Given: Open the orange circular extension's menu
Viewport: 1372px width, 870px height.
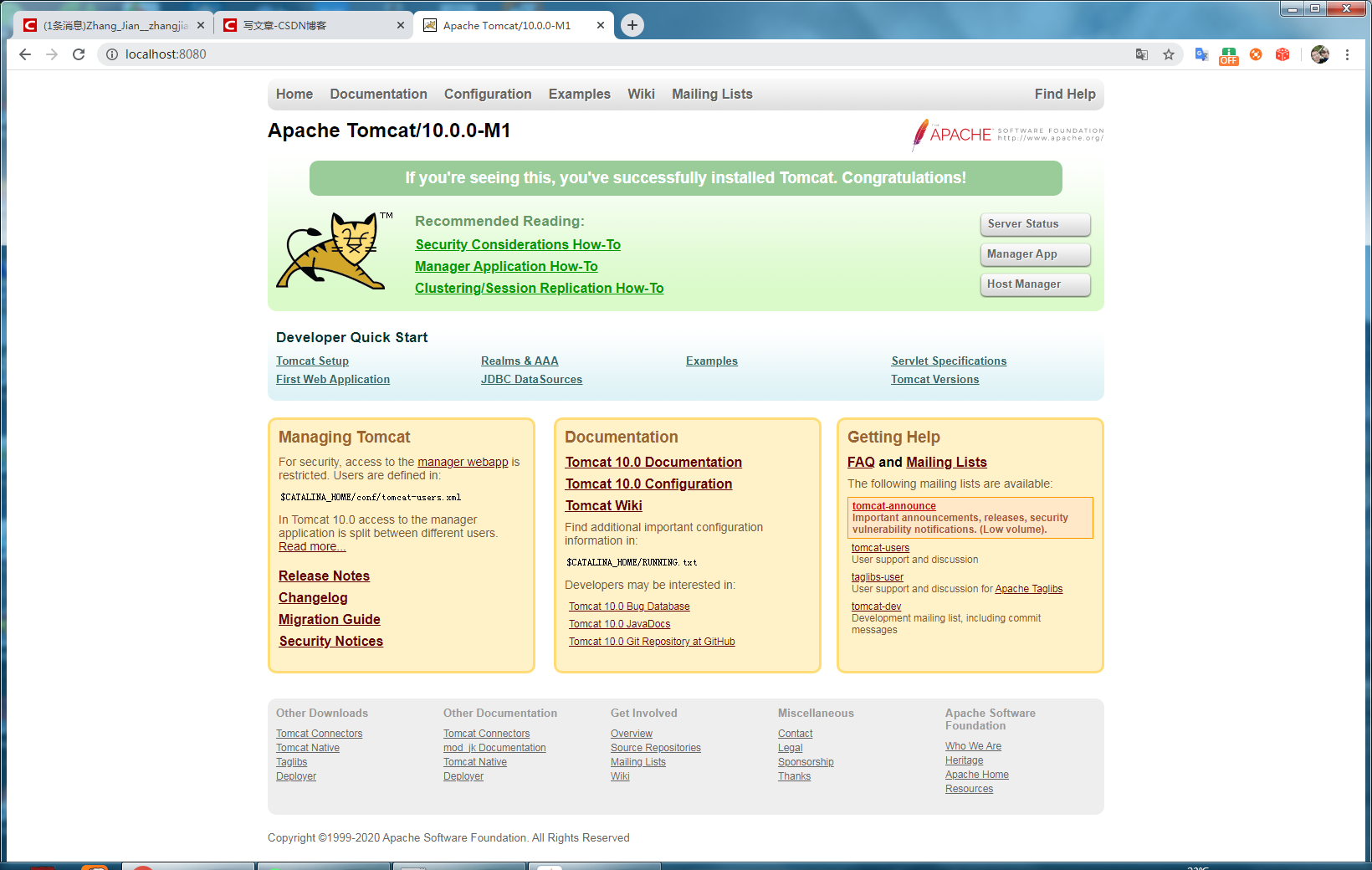Looking at the screenshot, I should pos(1256,54).
